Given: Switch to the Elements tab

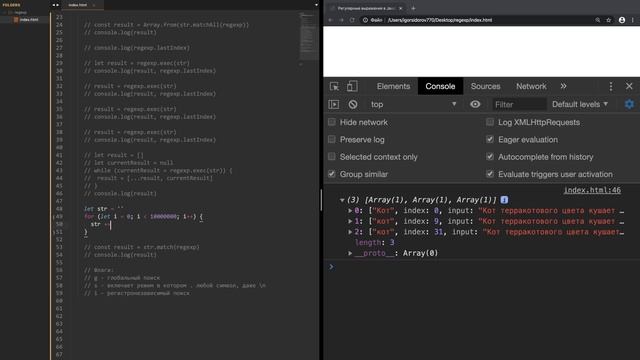Looking at the screenshot, I should tap(393, 86).
